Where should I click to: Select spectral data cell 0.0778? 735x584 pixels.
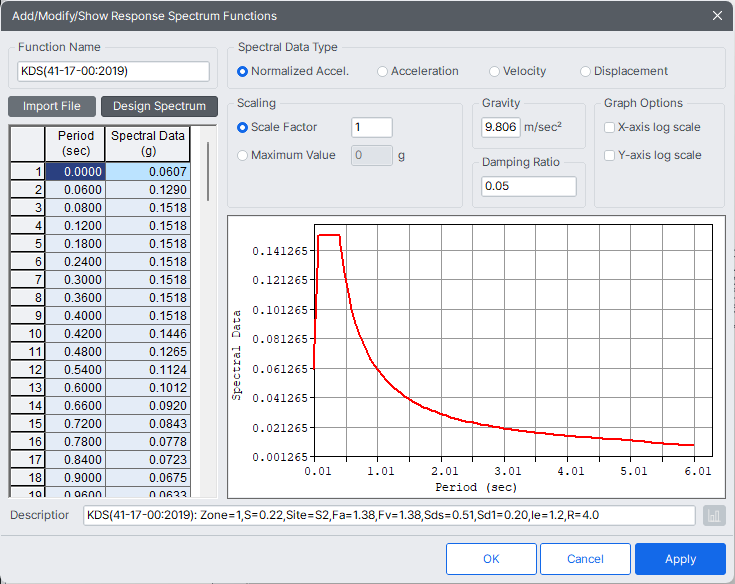(x=148, y=442)
